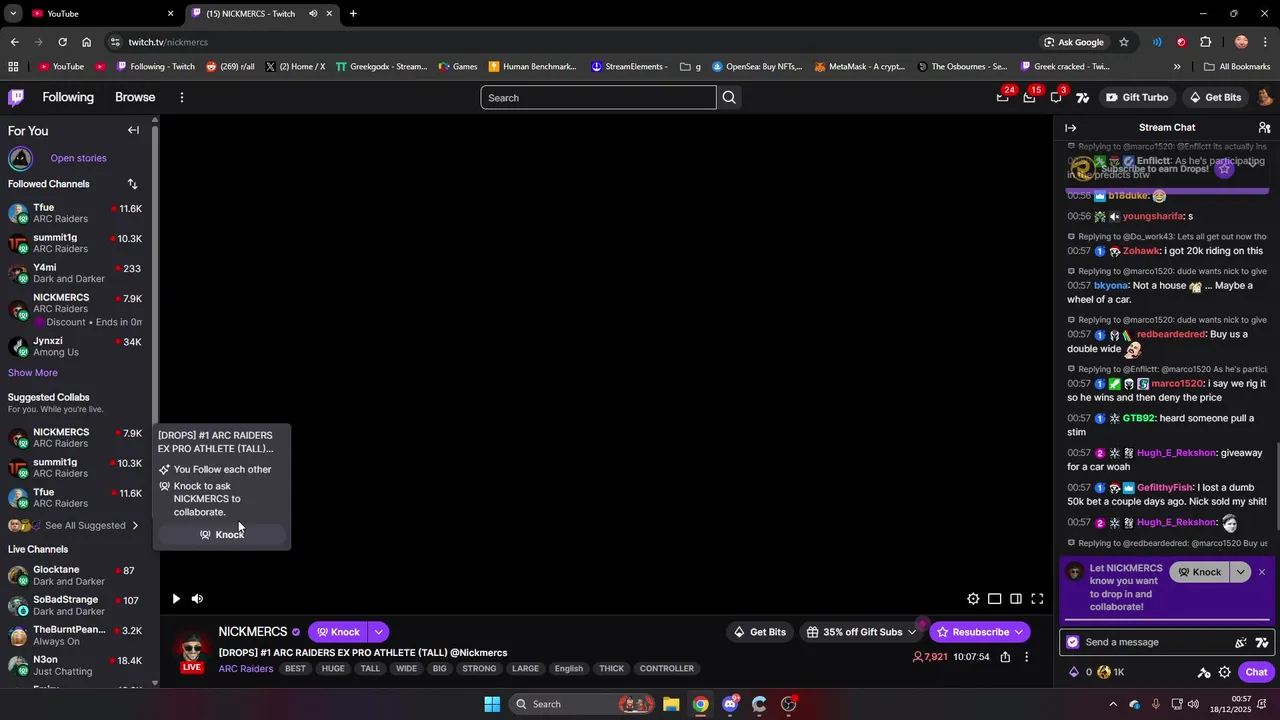
Task: Open the Human Benchmark bookmark
Action: pyautogui.click(x=533, y=67)
